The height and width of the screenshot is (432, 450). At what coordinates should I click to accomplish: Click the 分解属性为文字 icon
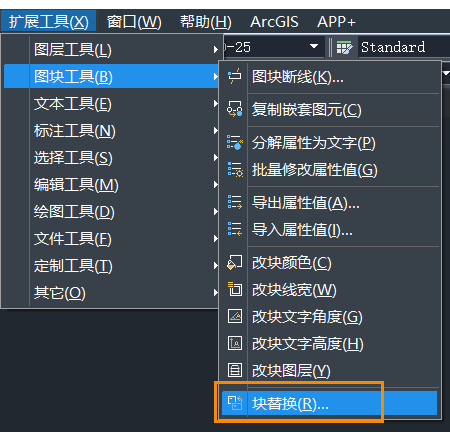click(235, 142)
